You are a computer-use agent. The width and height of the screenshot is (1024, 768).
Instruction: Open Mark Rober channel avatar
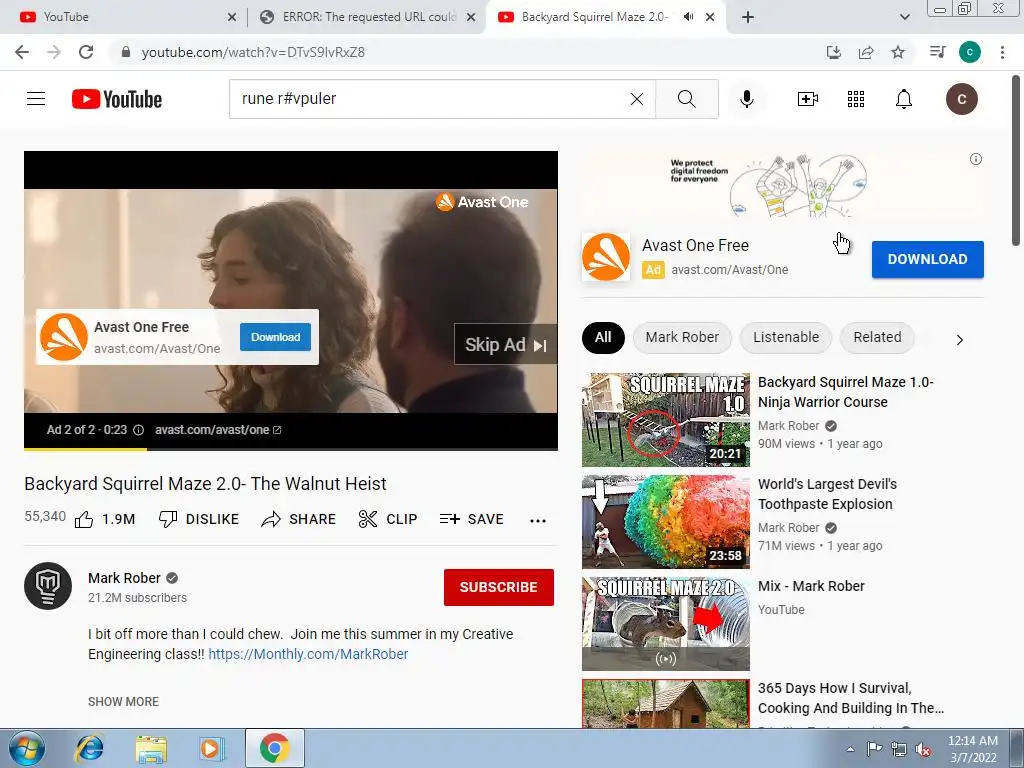click(48, 586)
